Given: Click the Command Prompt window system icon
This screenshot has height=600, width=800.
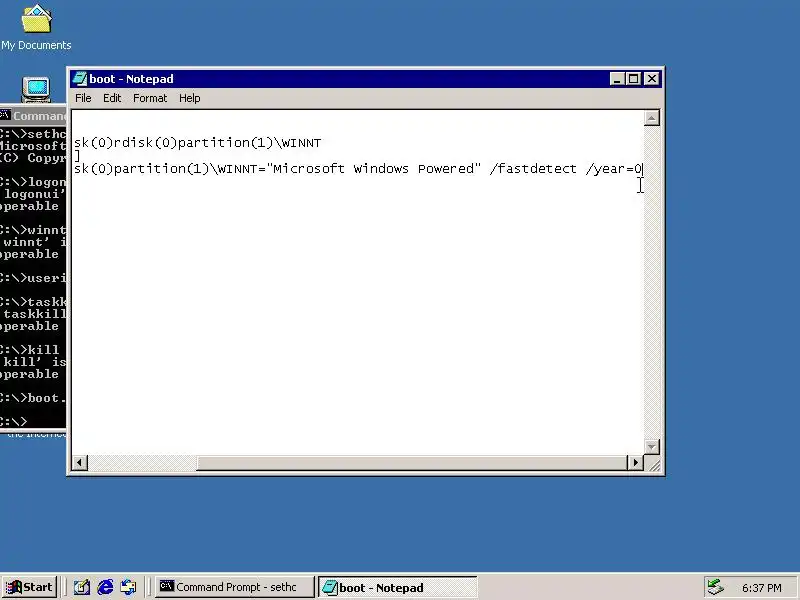Looking at the screenshot, I should click(x=5, y=115).
